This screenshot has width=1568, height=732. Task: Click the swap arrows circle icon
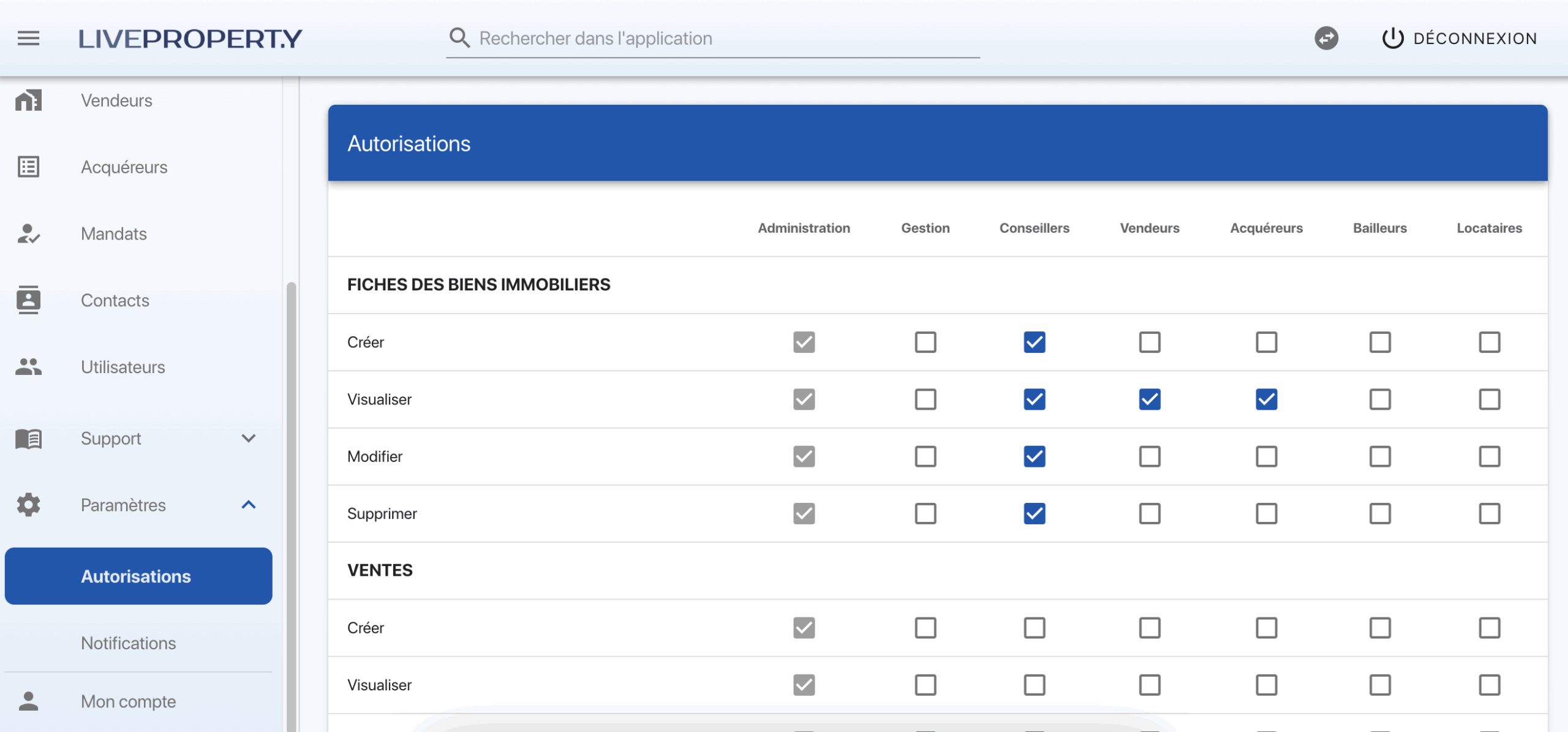1326,39
